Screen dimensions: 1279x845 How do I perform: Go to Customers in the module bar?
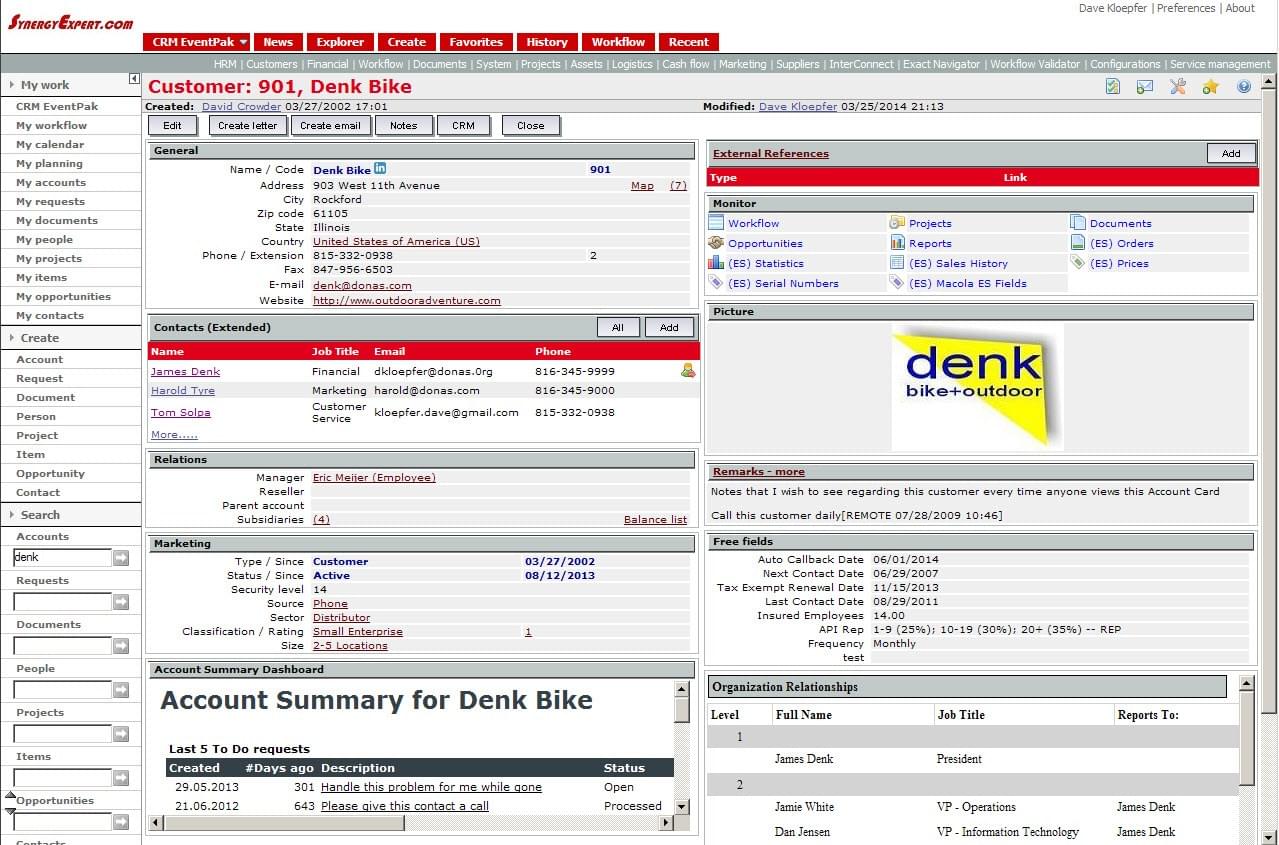tap(272, 64)
